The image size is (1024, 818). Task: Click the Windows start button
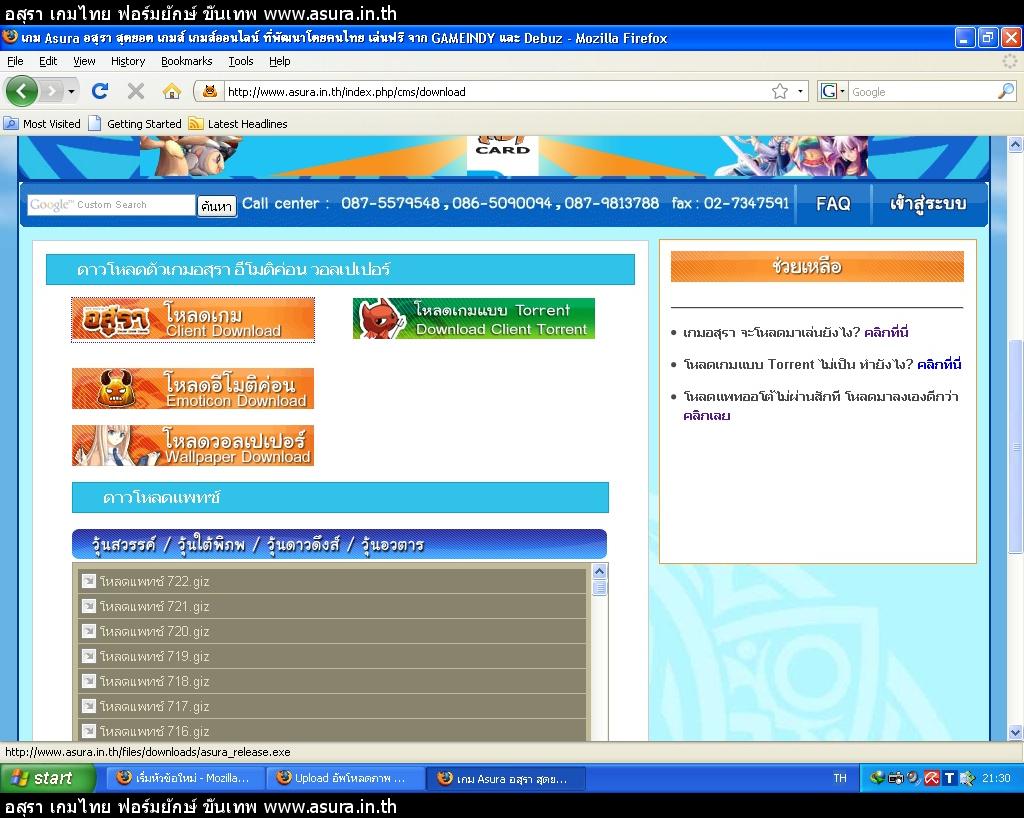(x=48, y=778)
